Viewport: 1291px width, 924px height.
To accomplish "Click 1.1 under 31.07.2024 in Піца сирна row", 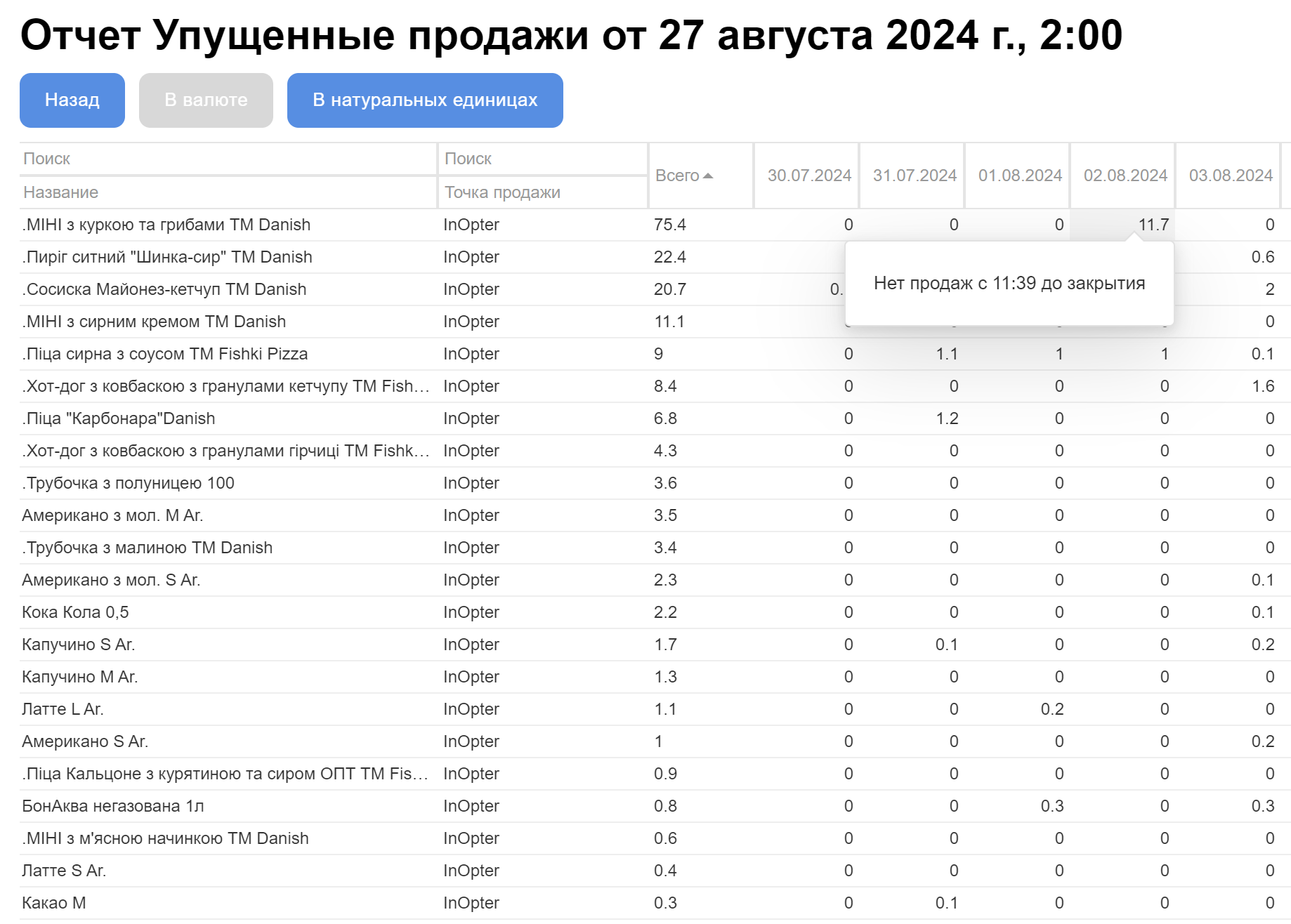I will (947, 354).
